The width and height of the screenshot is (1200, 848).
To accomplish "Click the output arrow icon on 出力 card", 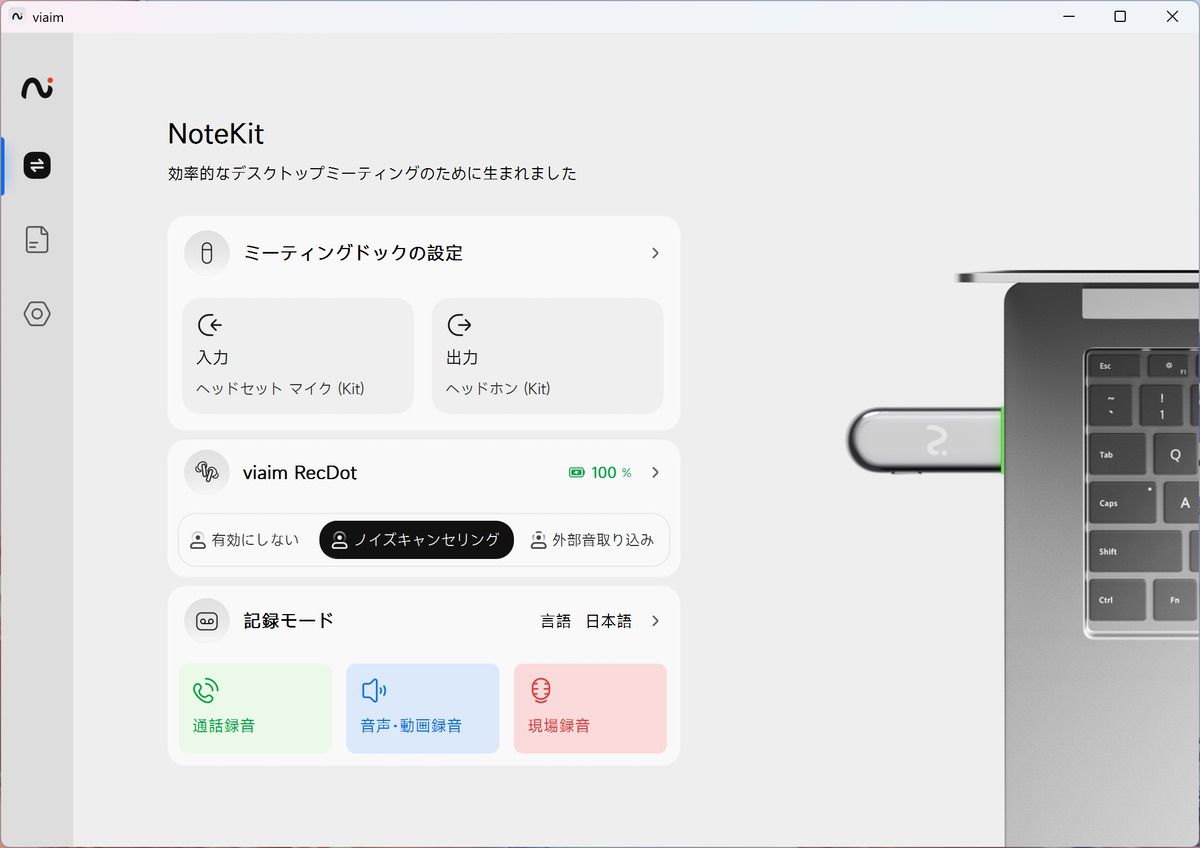I will pos(459,325).
